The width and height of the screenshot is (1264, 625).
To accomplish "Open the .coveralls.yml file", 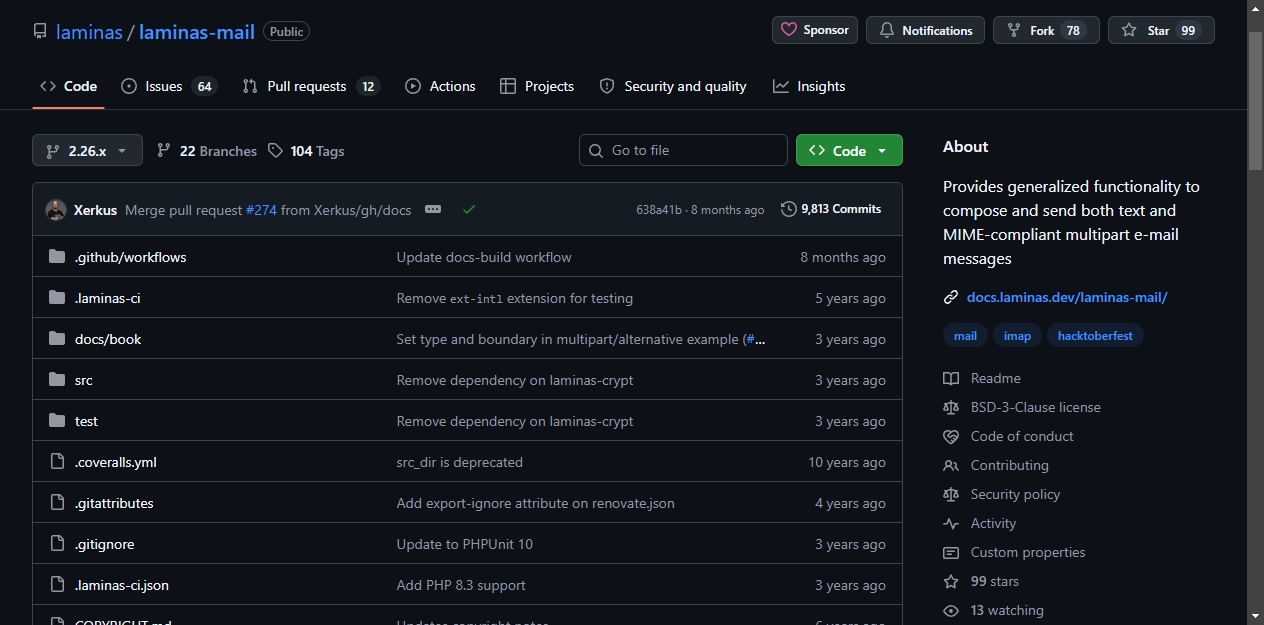I will (x=116, y=462).
